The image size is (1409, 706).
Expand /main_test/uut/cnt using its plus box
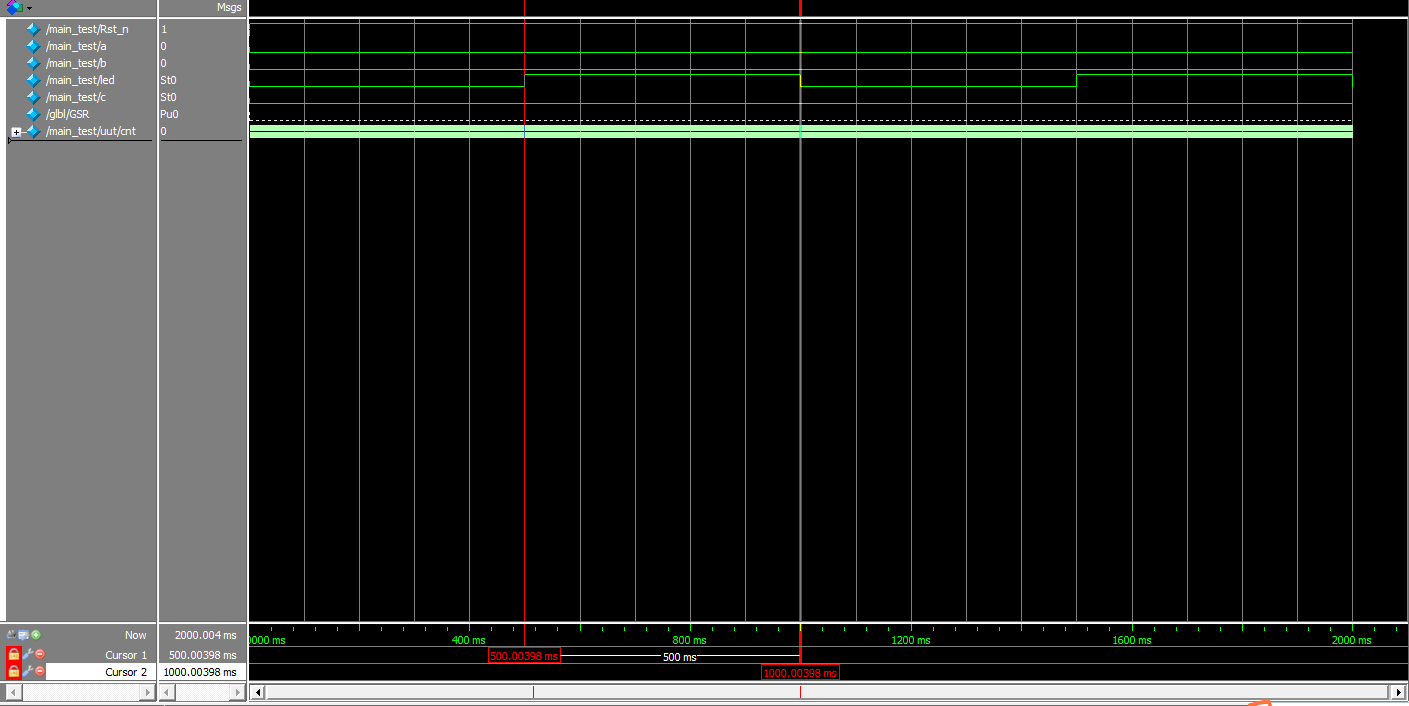(x=16, y=131)
